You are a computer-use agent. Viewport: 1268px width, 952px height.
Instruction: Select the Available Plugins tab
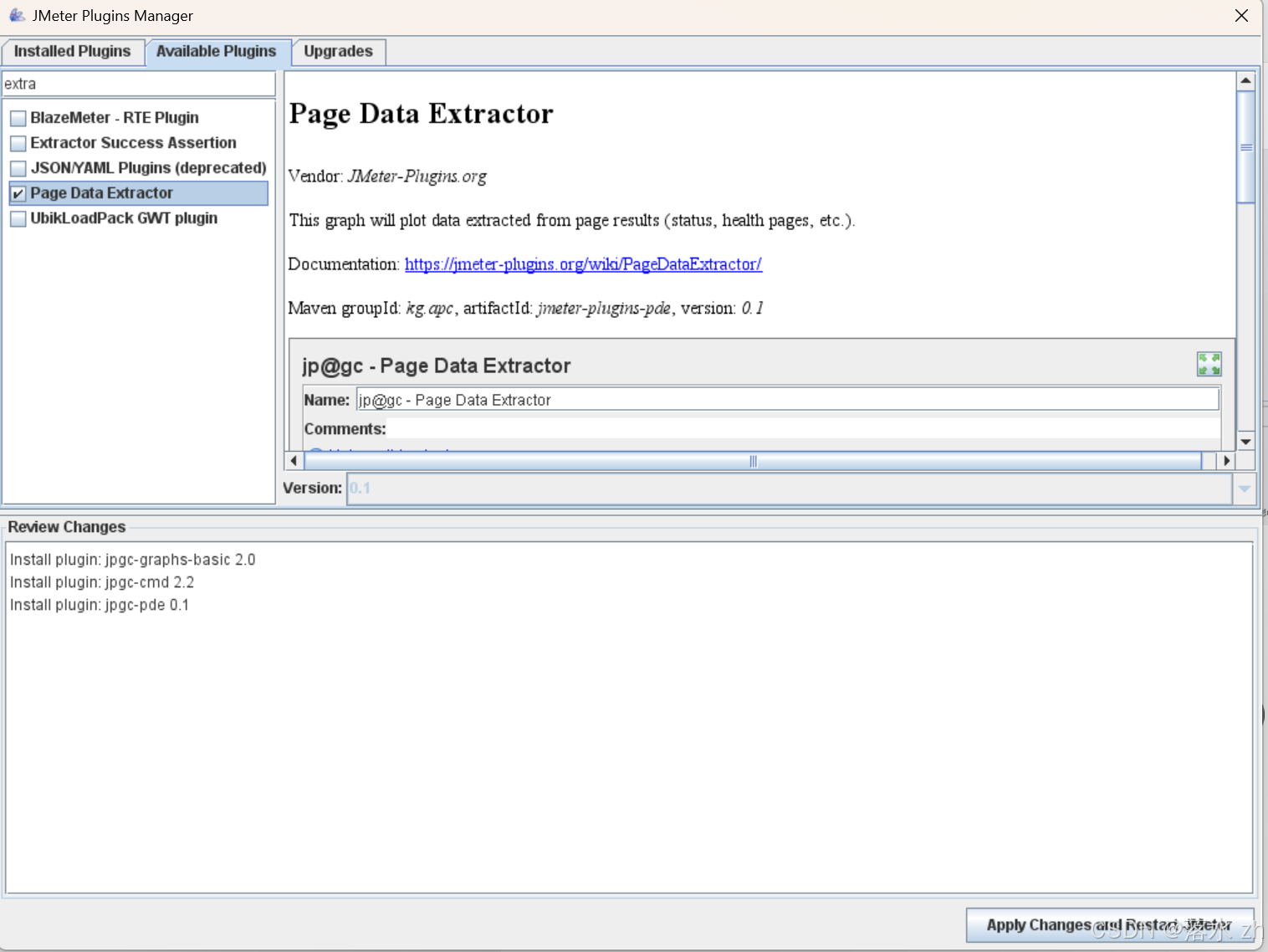(217, 51)
